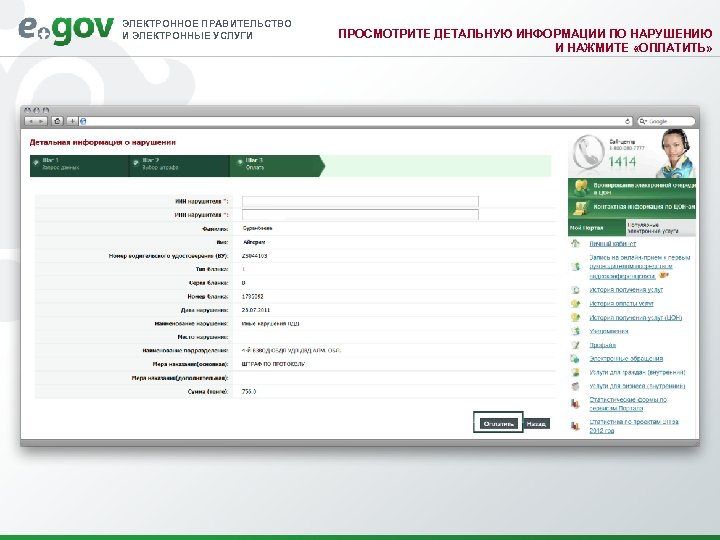Screen dimensions: 720x540
Task: Click the icon beside История оплаты услуг
Action: [575, 304]
